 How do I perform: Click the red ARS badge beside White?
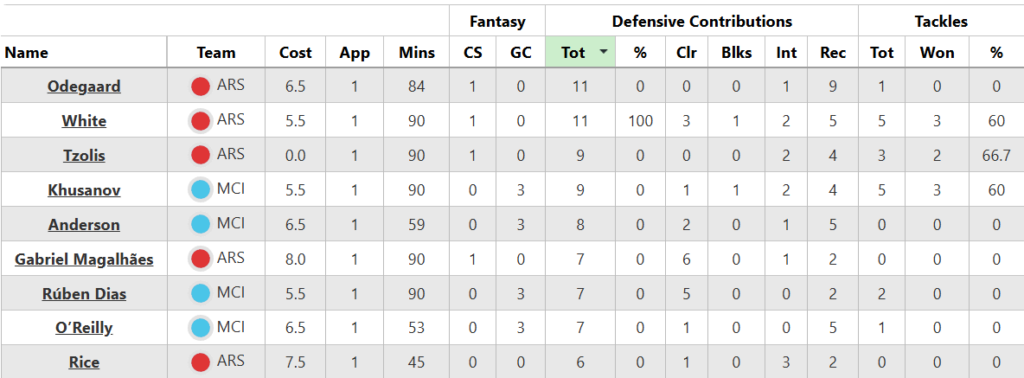tap(200, 121)
